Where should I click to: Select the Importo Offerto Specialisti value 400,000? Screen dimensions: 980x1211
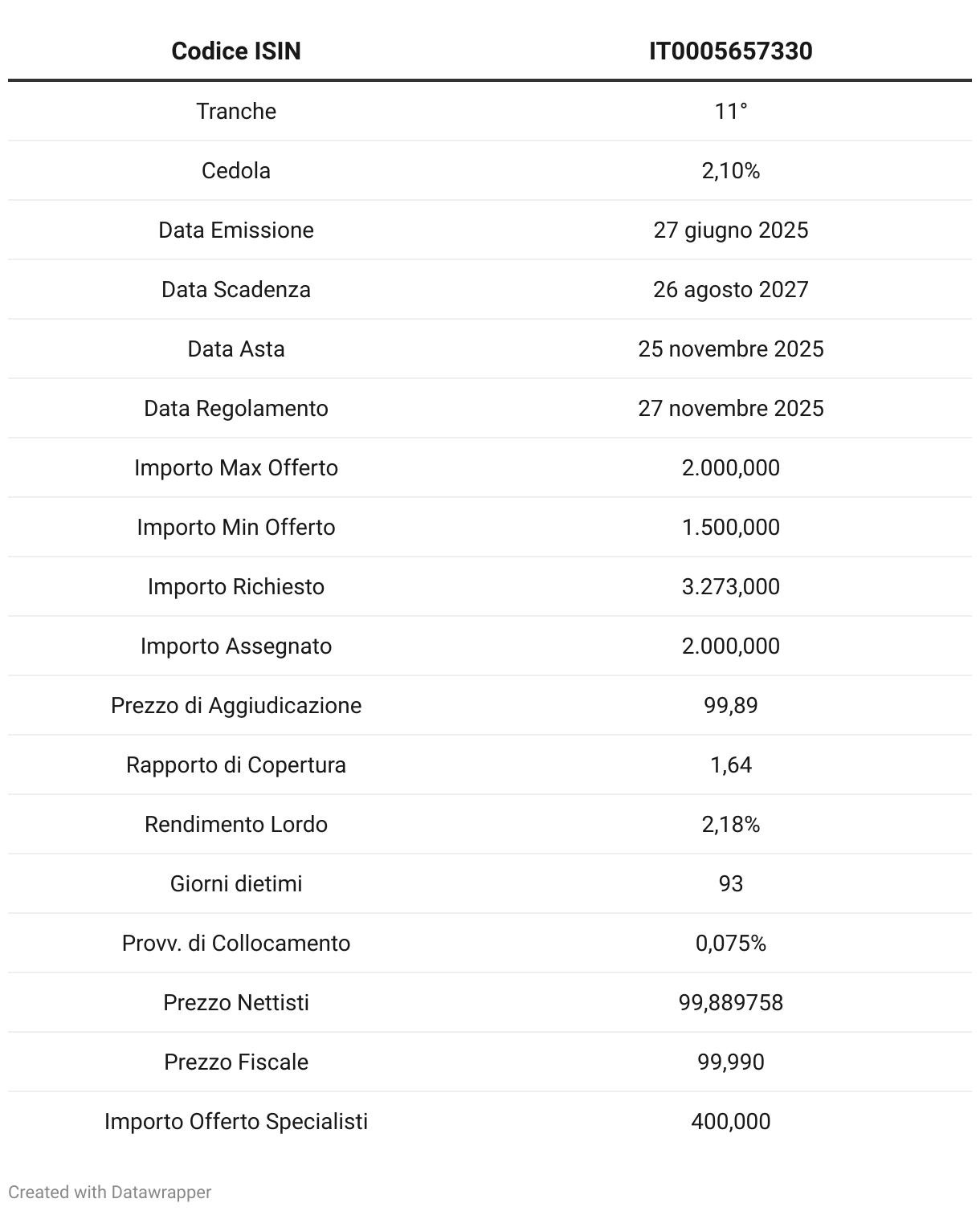click(730, 1121)
